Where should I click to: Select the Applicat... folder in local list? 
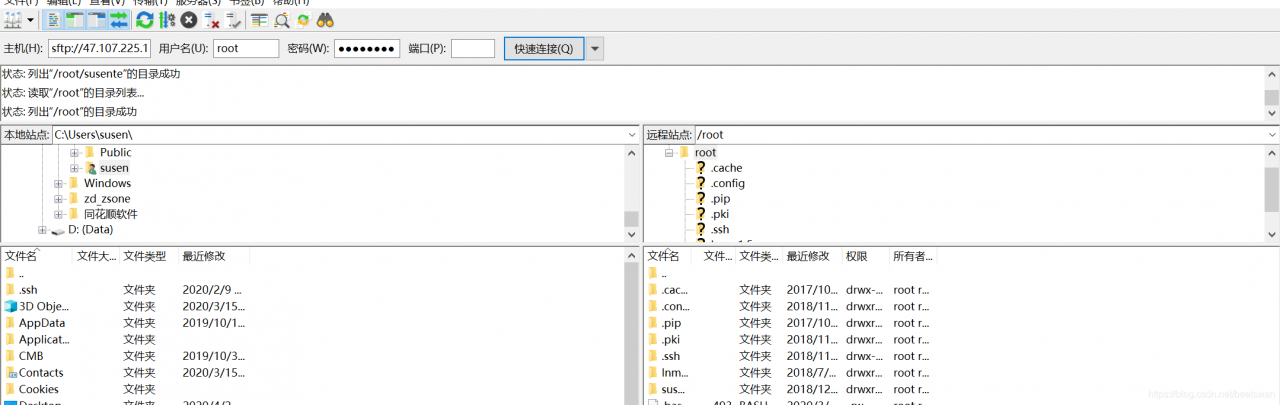tap(44, 339)
